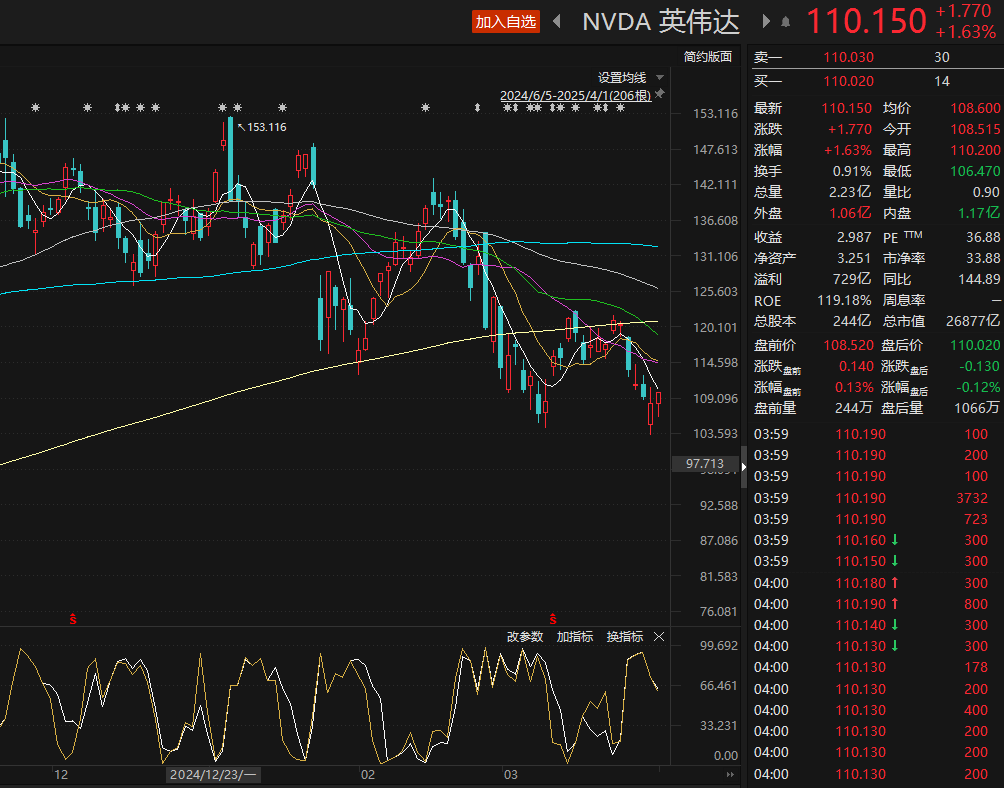Collapse the right quote panel via splitter arrow
The height and width of the screenshot is (788, 1004).
(743, 467)
